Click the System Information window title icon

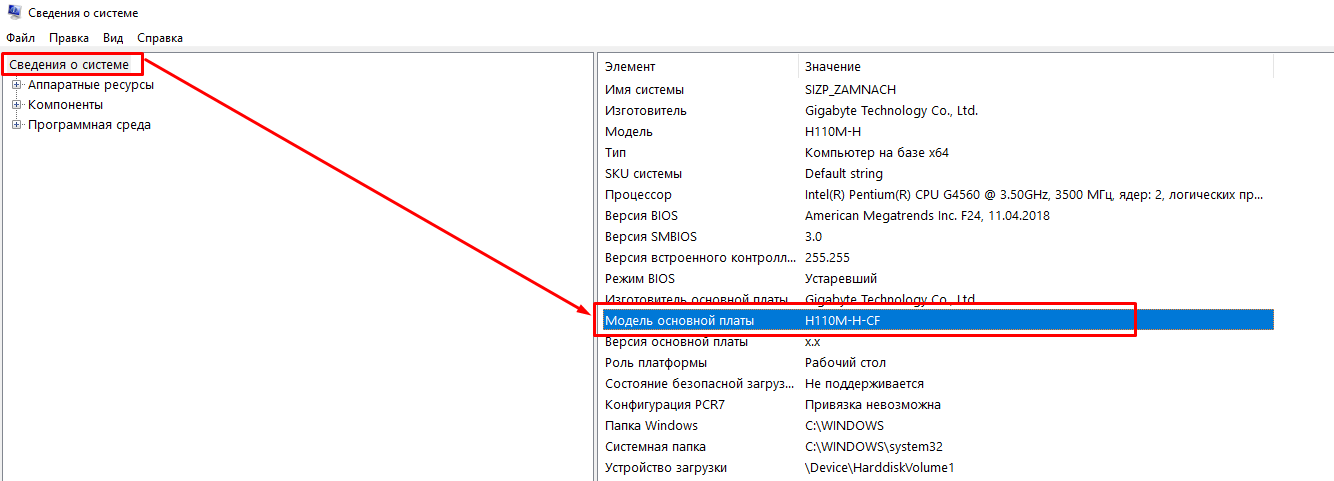tap(13, 13)
